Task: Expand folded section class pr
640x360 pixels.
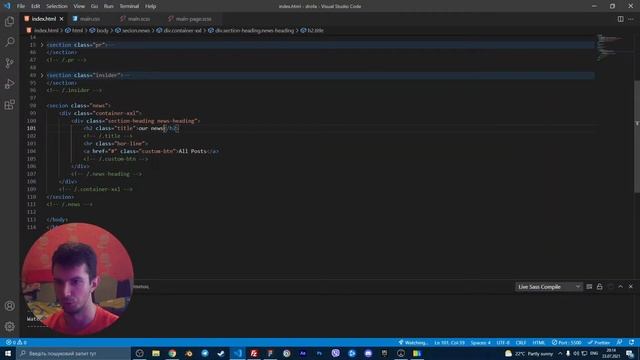Action: coord(42,45)
